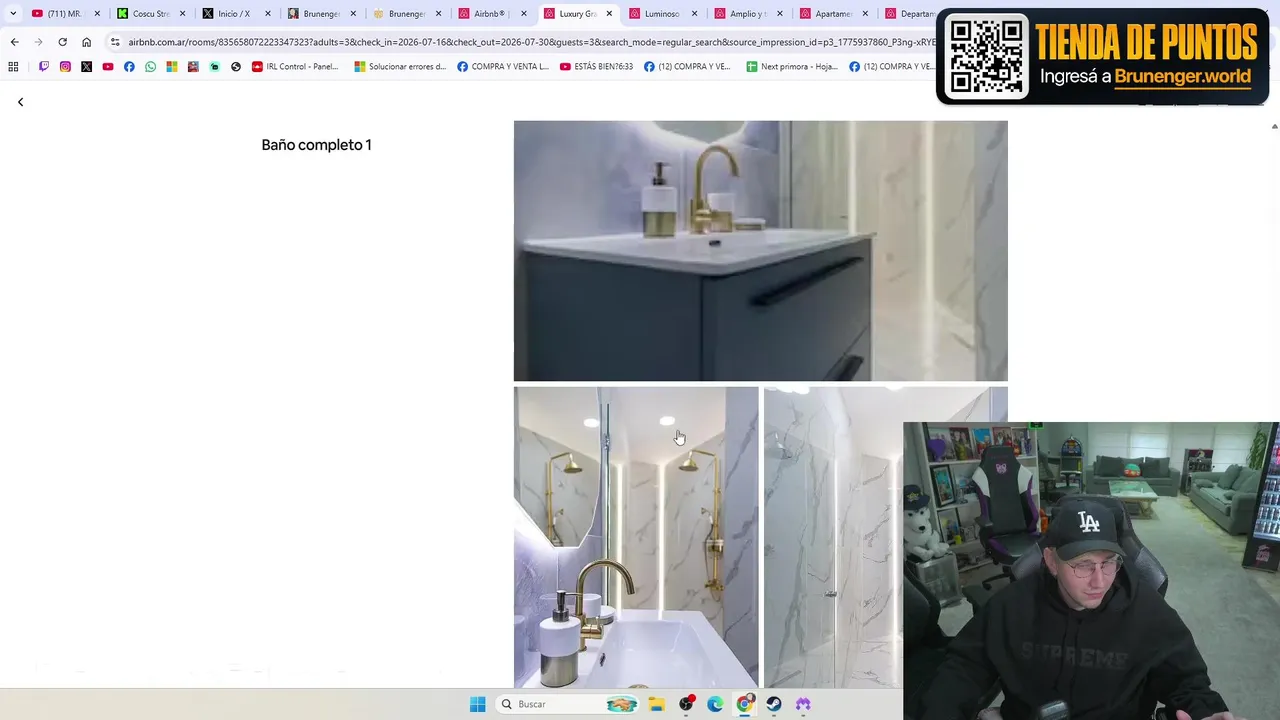The height and width of the screenshot is (720, 1280).
Task: Click the browser Forward arrow
Action: [x=38, y=42]
